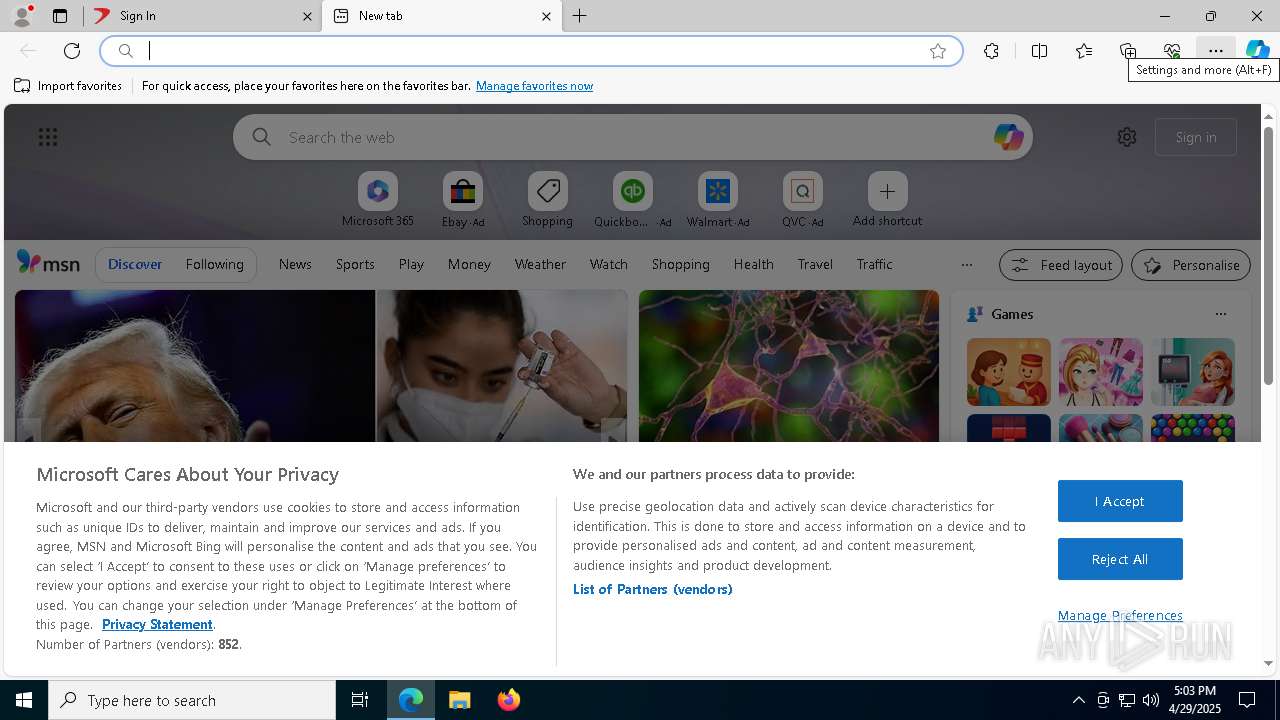This screenshot has height=720, width=1280.
Task: Open the Traffic category
Action: pos(874,264)
